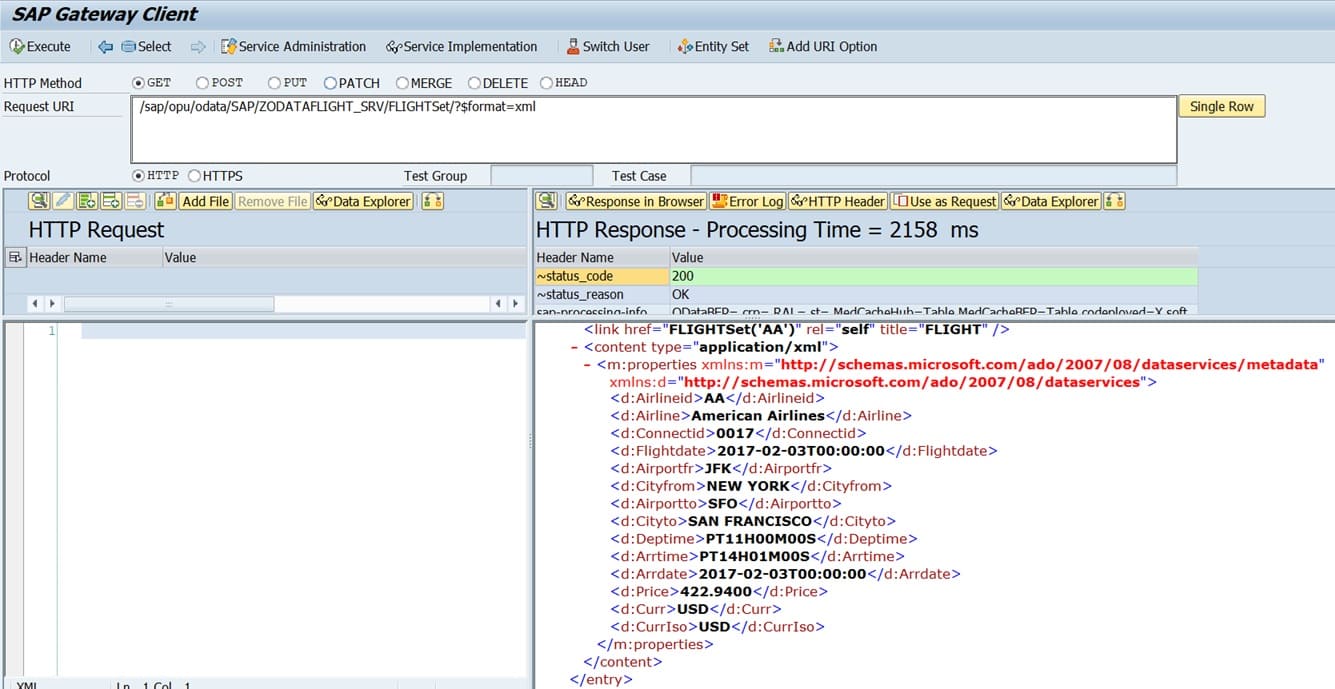1335x689 pixels.
Task: Click the Execute button in the toolbar
Action: click(x=40, y=46)
